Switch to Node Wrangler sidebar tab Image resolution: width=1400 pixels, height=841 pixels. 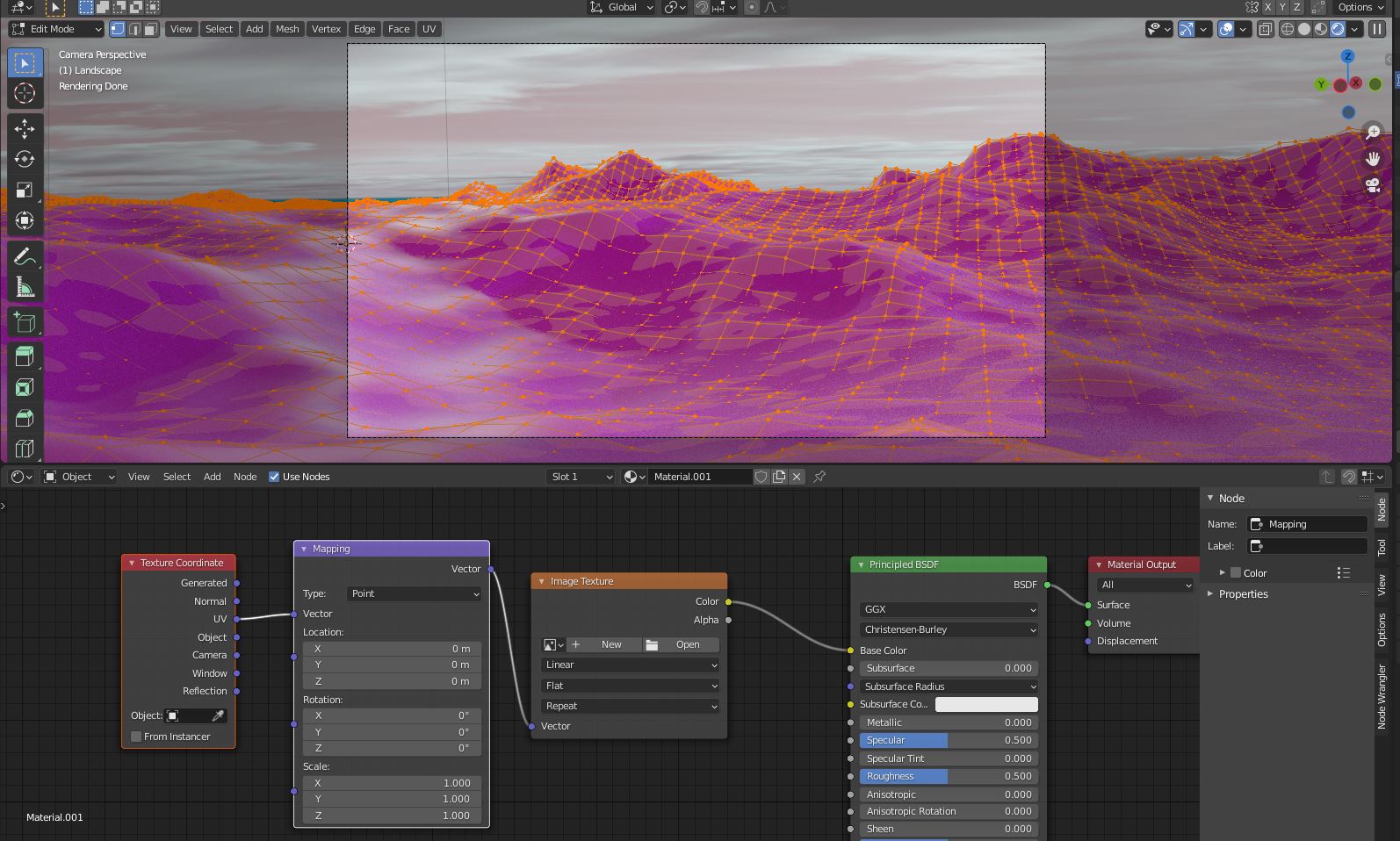[x=1382, y=696]
